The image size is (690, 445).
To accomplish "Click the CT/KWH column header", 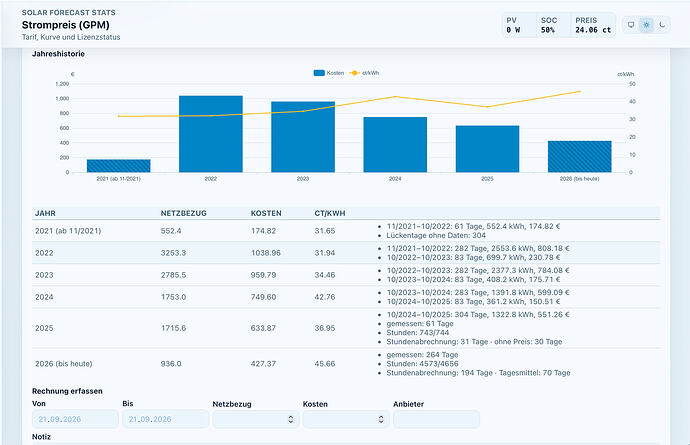I will click(x=330, y=213).
